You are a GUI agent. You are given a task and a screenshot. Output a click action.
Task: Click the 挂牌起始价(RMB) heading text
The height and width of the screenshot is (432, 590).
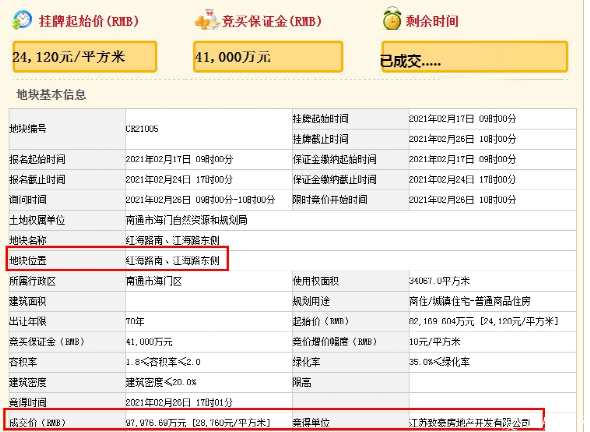point(89,21)
